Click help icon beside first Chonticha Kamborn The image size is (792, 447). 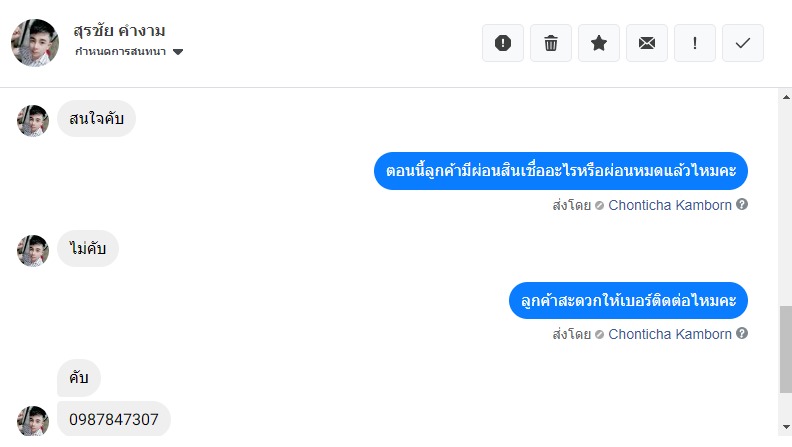742,204
